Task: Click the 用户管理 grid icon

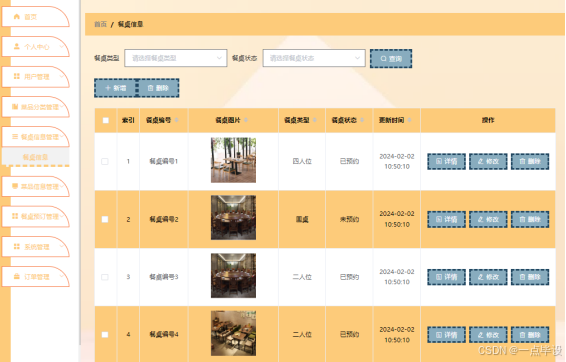Action: click(17, 77)
